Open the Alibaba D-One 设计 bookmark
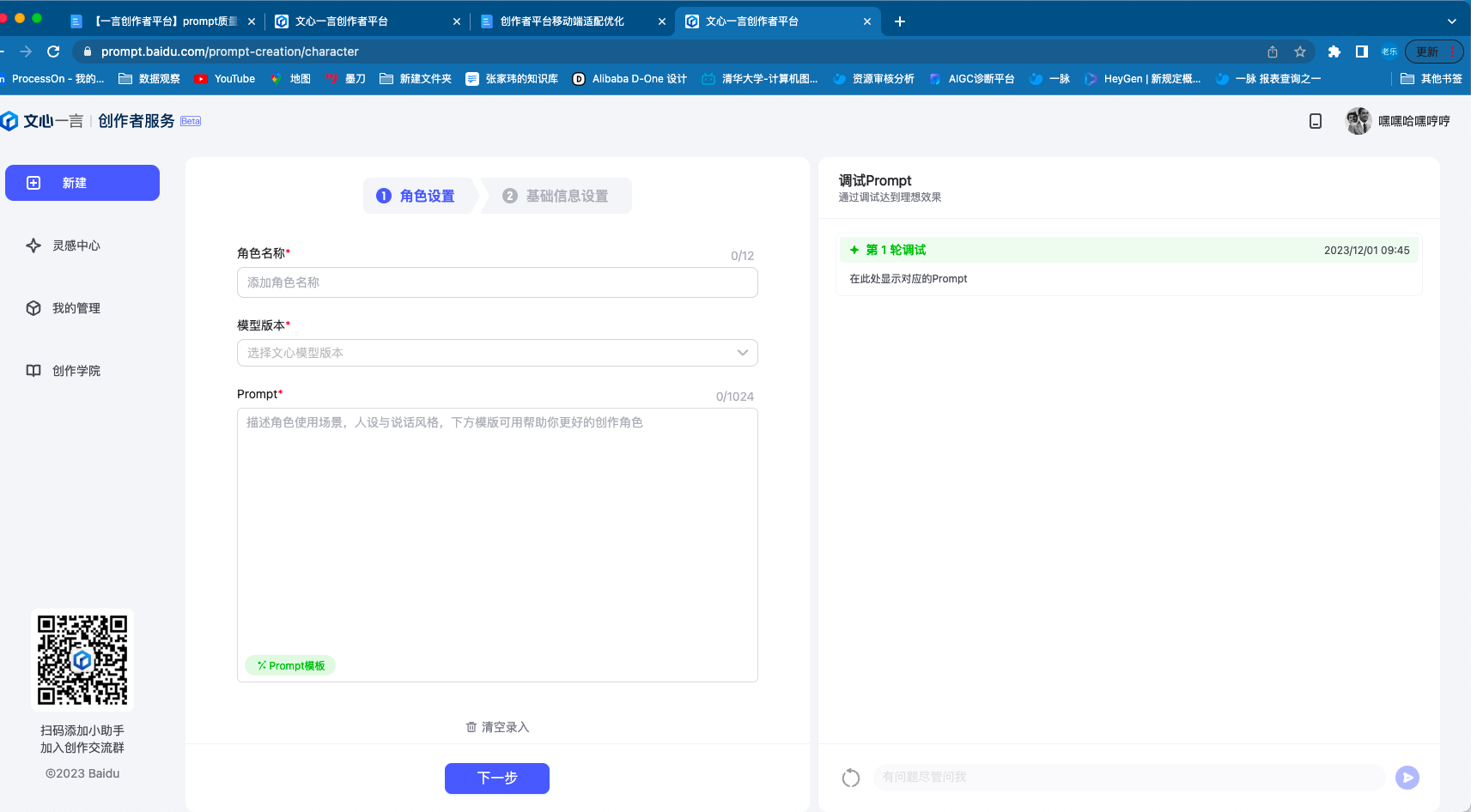Screen dimensions: 1471x812 tap(629, 79)
